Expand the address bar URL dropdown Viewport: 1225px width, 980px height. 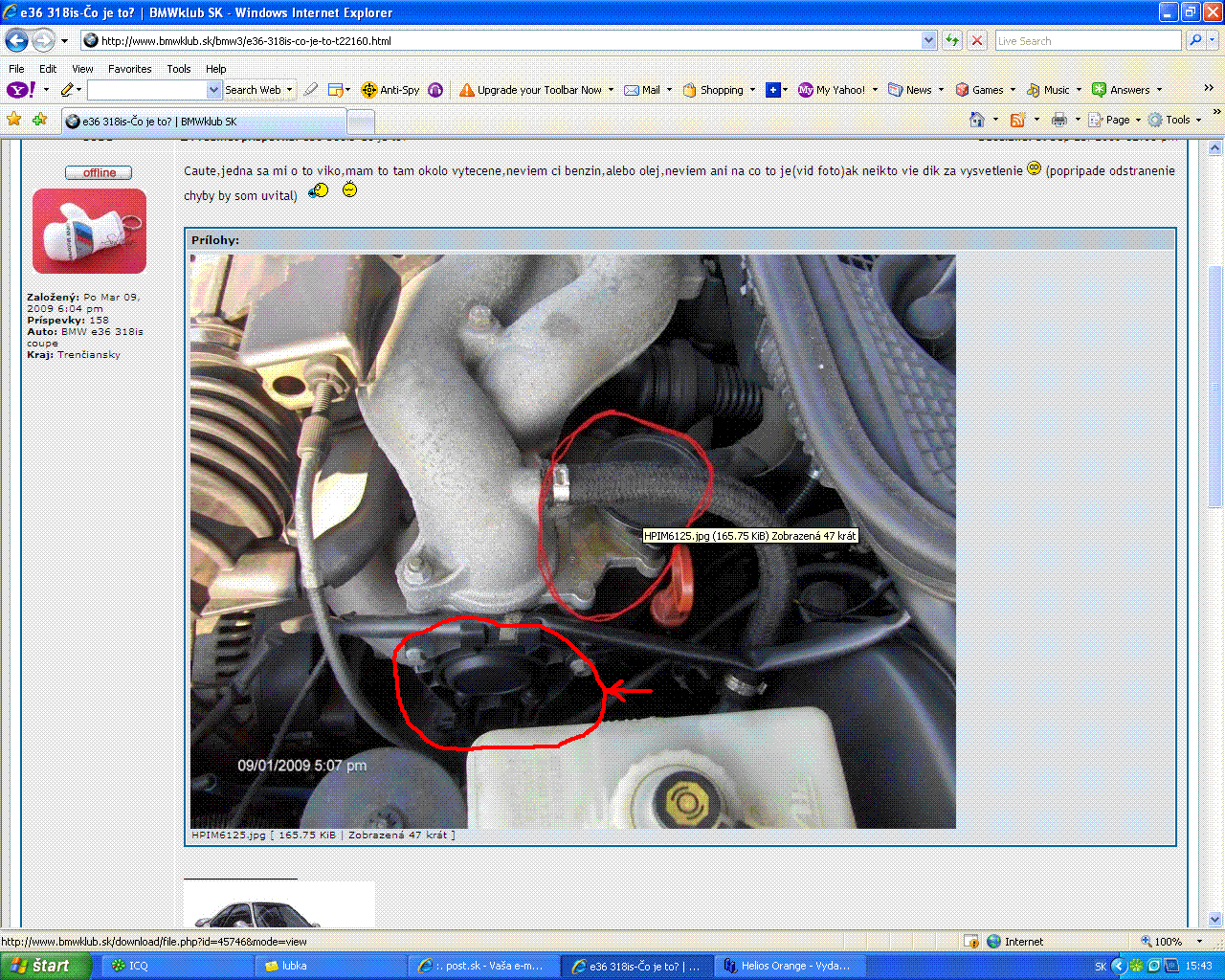click(928, 40)
